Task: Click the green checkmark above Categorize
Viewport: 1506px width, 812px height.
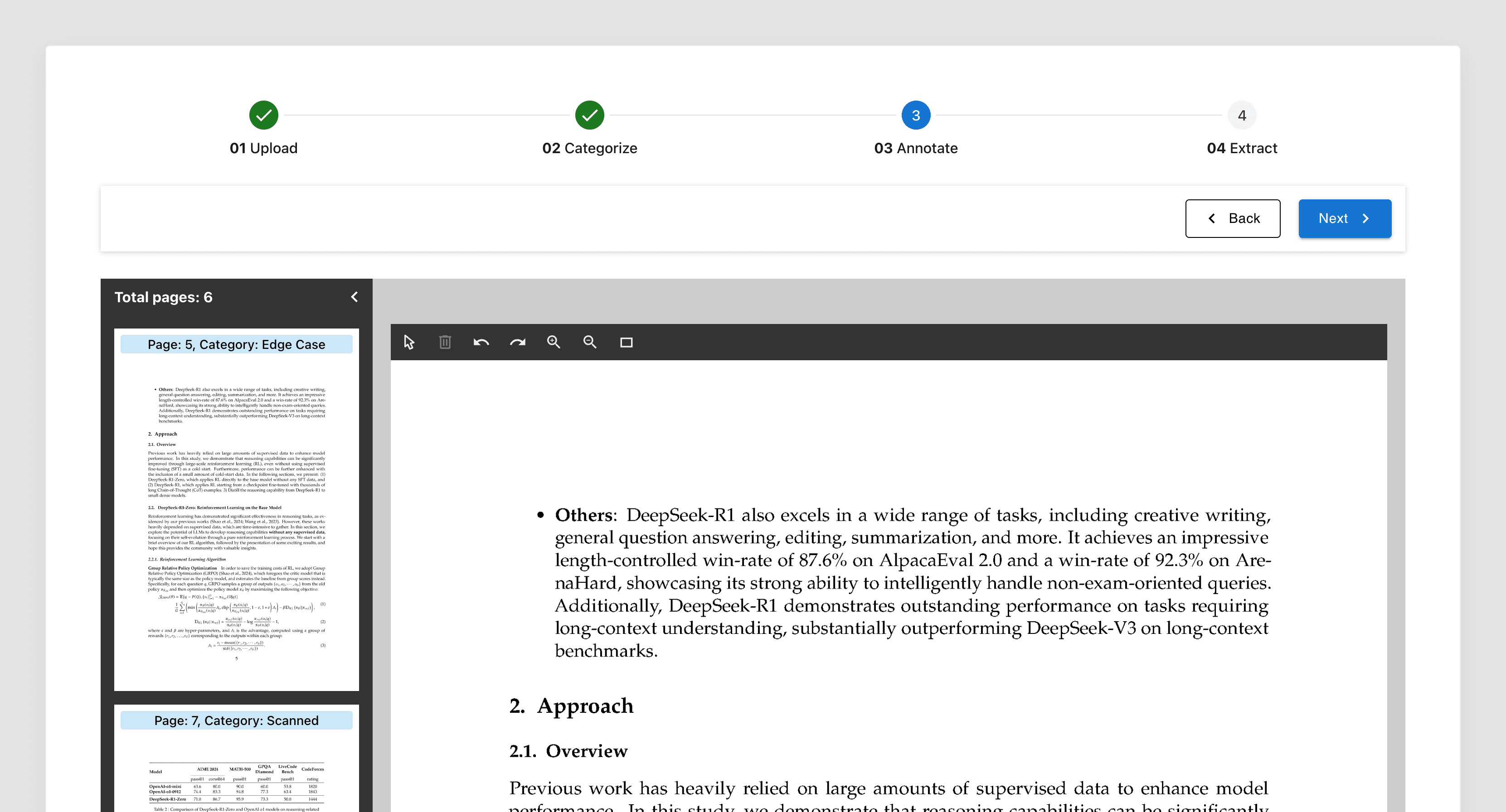Action: coord(589,115)
